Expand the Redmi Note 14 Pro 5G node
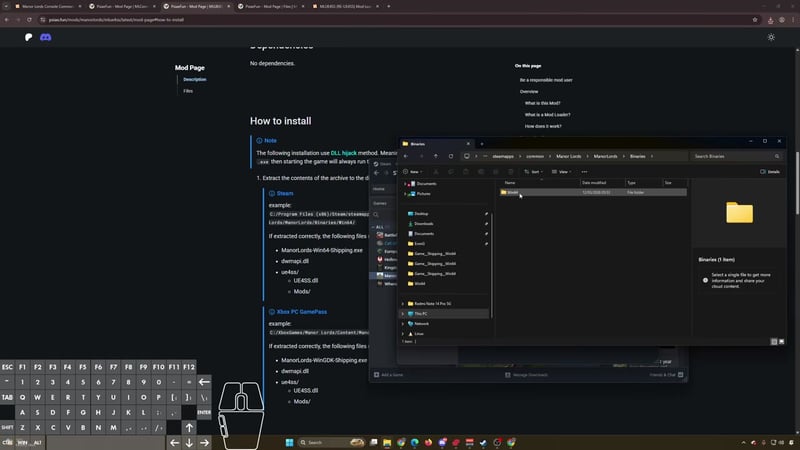 (403, 304)
